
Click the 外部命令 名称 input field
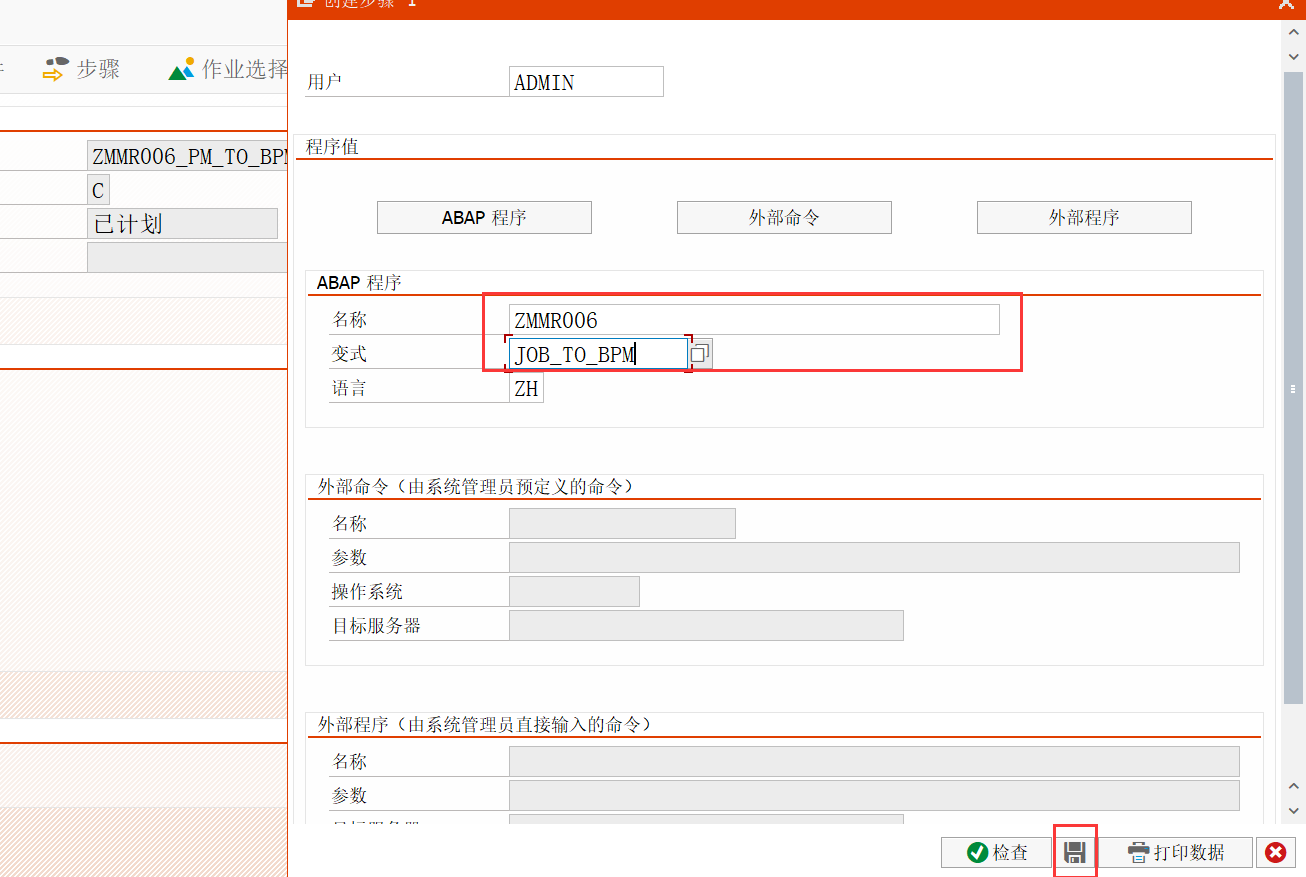pos(622,524)
